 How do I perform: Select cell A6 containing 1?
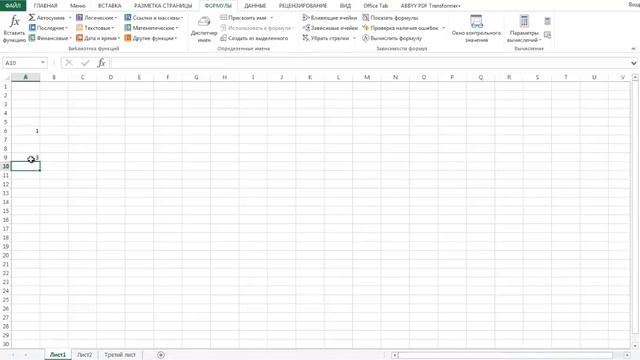click(25, 131)
